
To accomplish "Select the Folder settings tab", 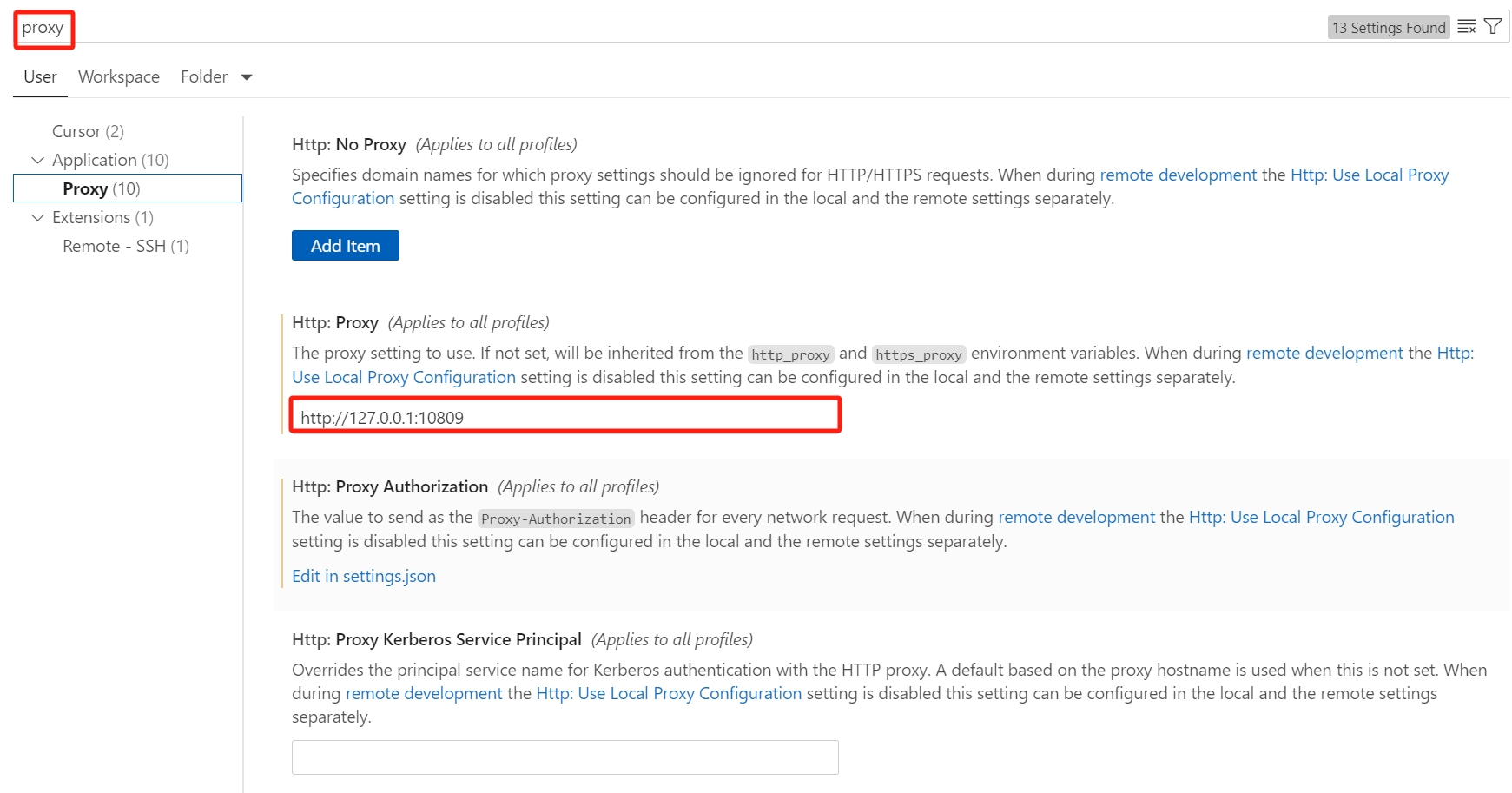I will [x=204, y=76].
